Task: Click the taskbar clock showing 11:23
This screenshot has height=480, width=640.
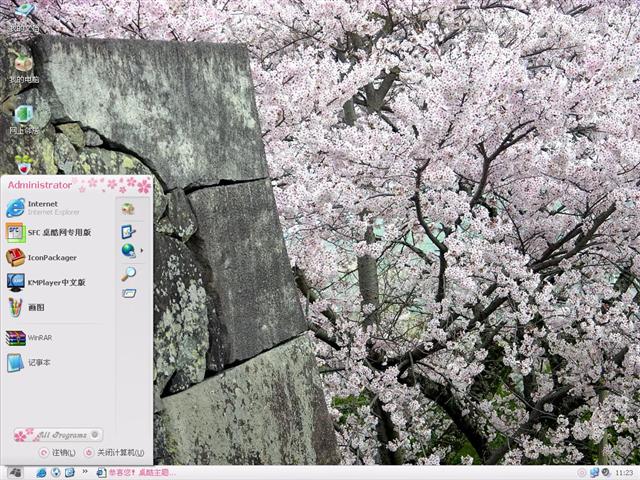Action: click(624, 473)
